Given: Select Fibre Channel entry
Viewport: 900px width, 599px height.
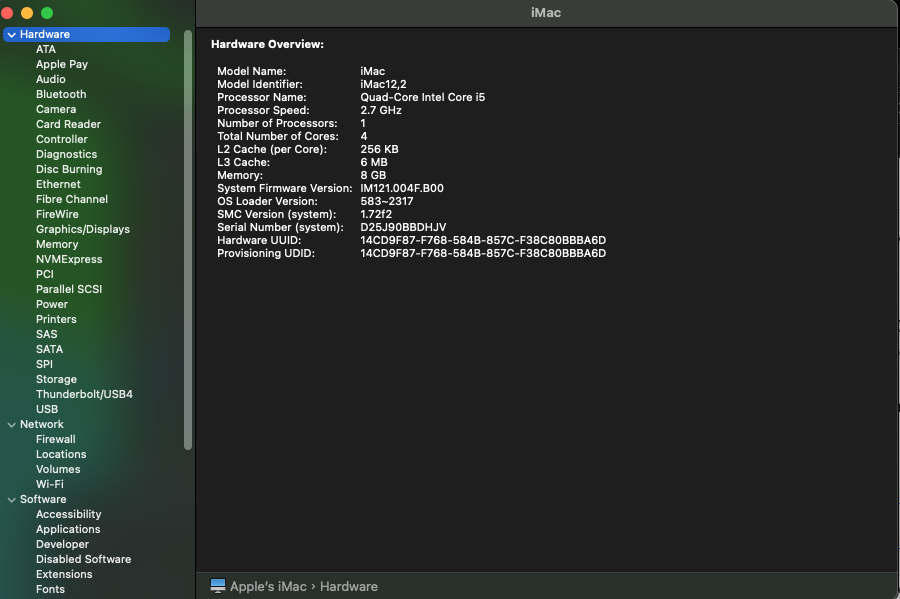Looking at the screenshot, I should [x=72, y=199].
